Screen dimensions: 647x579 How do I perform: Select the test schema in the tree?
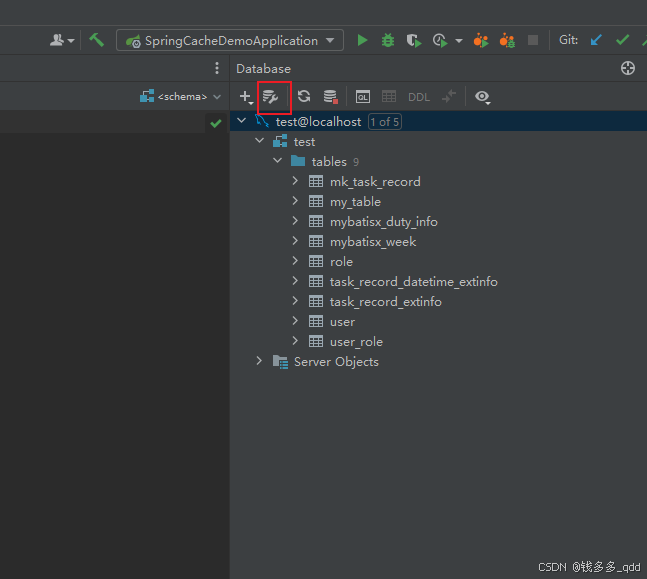(304, 142)
